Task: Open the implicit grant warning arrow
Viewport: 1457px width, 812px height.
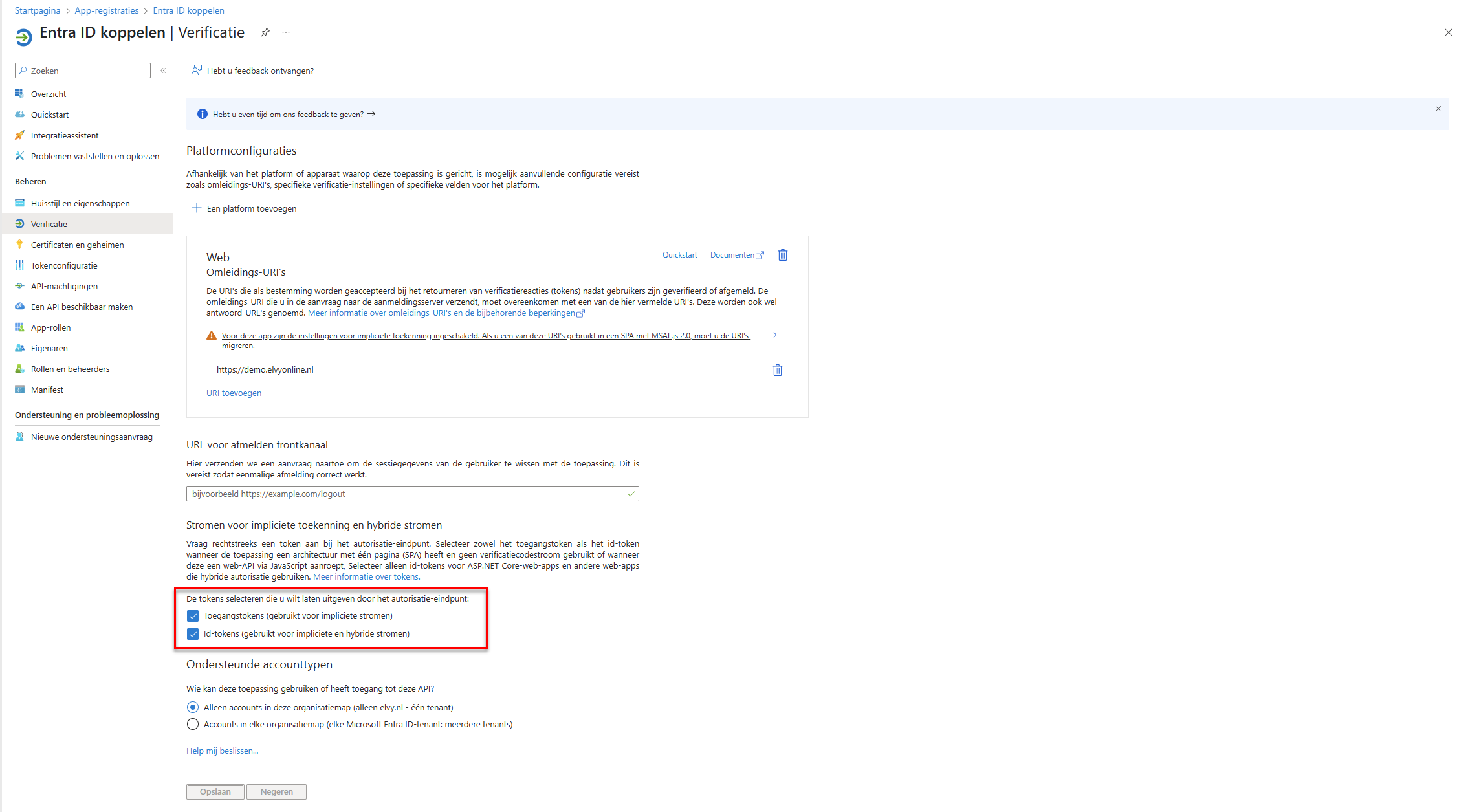Action: [772, 335]
